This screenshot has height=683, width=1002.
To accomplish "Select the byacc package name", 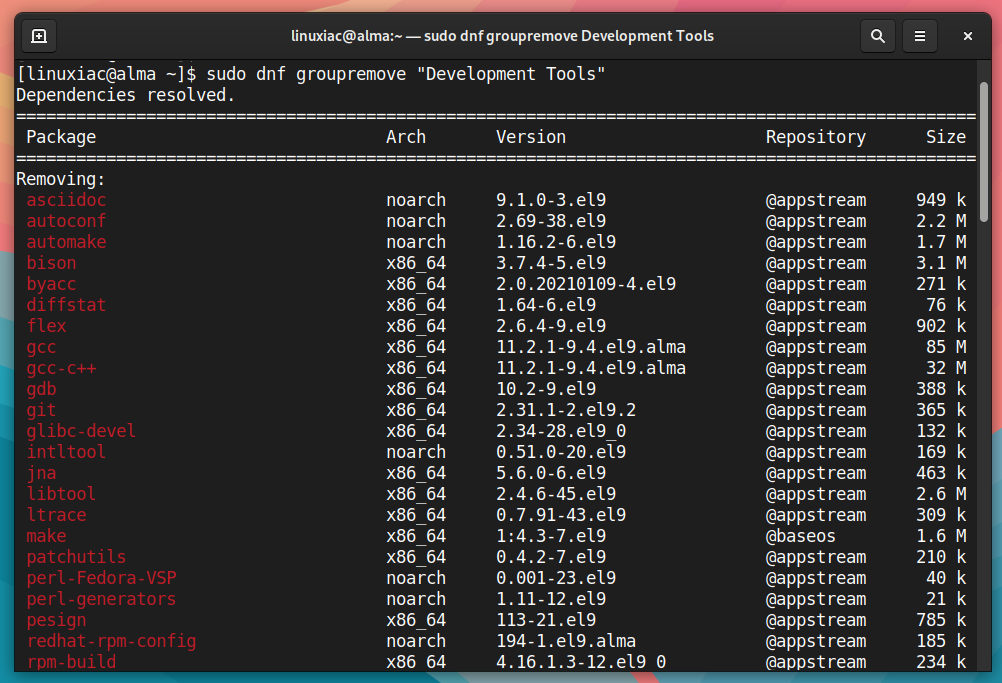I will tap(51, 284).
